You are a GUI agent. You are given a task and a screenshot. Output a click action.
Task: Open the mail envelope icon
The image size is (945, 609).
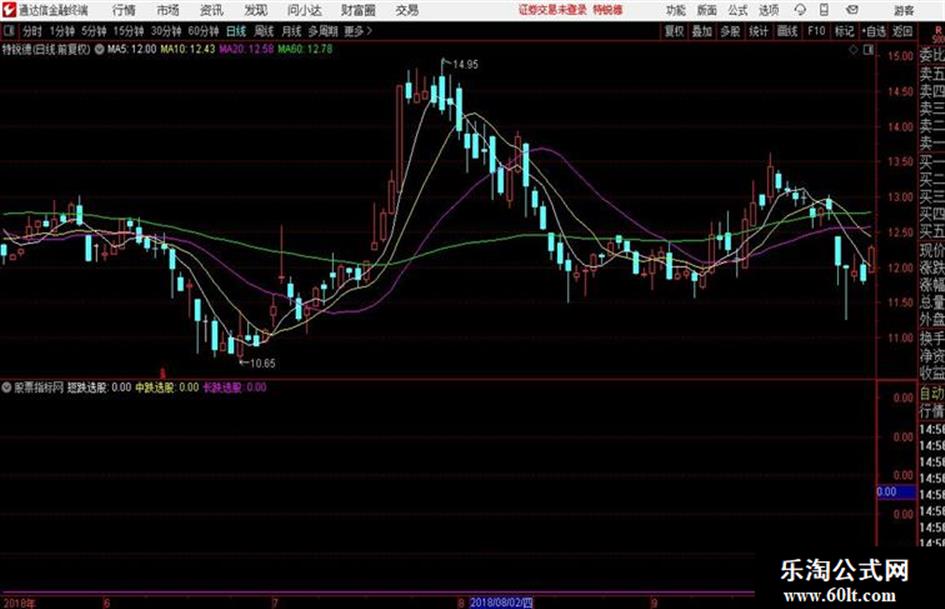tap(852, 10)
